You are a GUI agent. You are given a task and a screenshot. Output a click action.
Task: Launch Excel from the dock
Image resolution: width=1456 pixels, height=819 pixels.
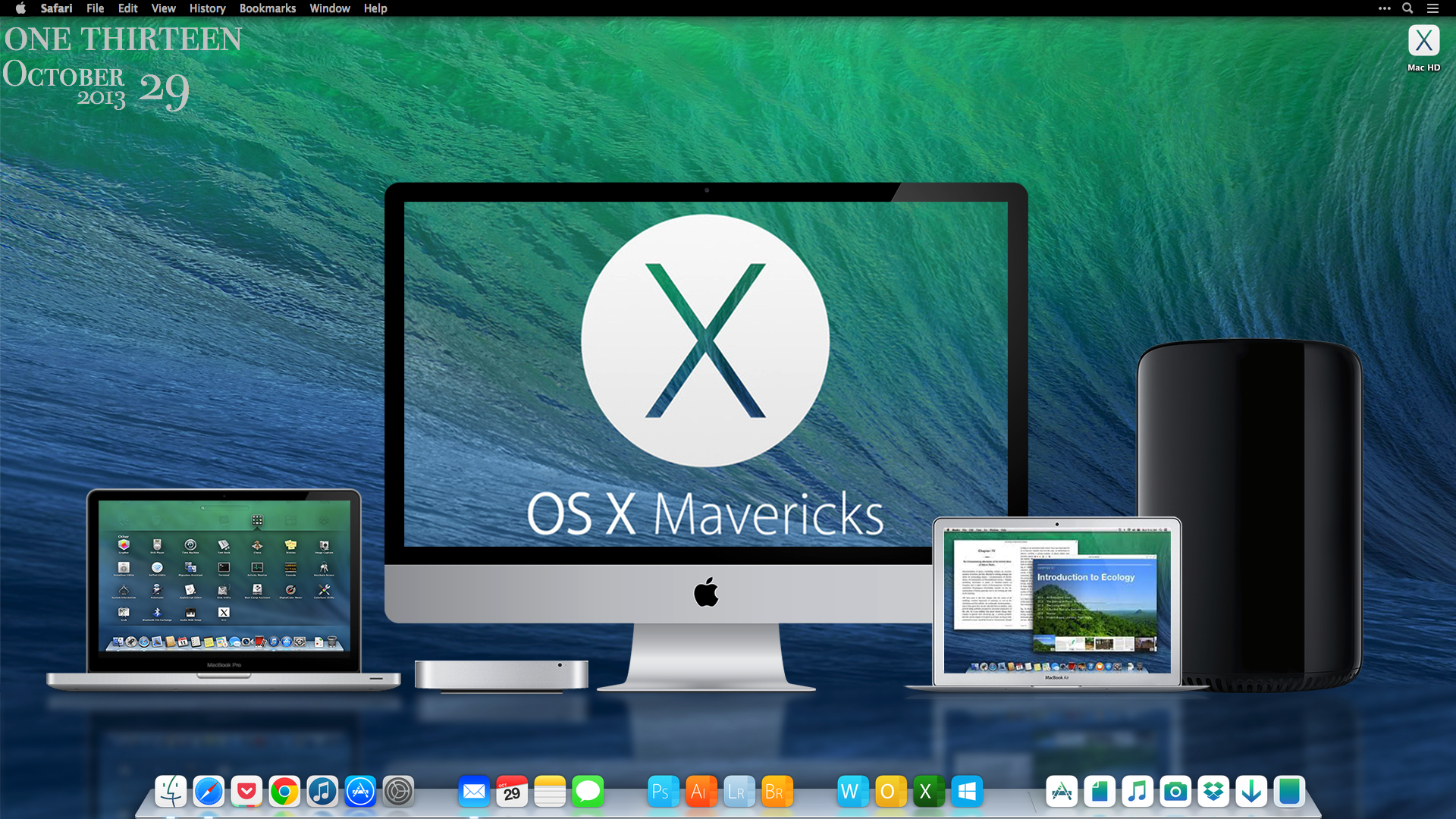[928, 792]
